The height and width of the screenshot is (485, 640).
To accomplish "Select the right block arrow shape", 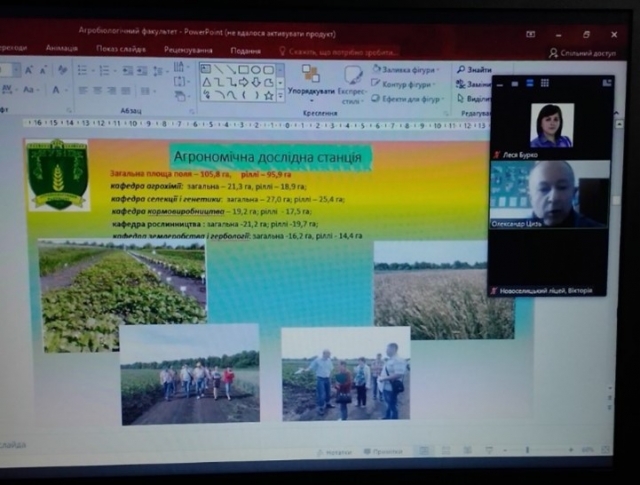I will [x=244, y=82].
